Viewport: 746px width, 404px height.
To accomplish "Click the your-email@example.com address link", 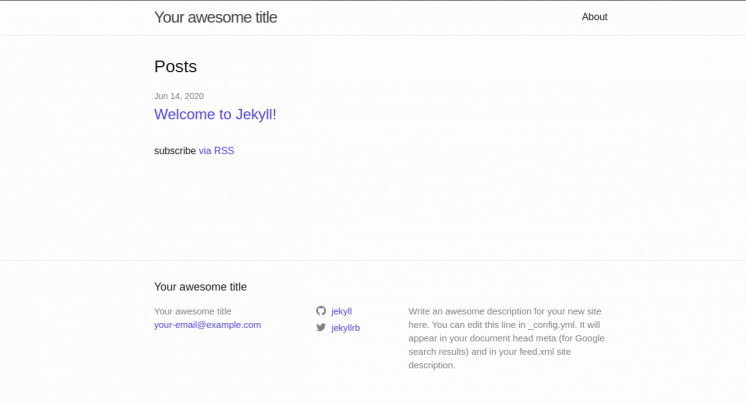I will [x=207, y=325].
